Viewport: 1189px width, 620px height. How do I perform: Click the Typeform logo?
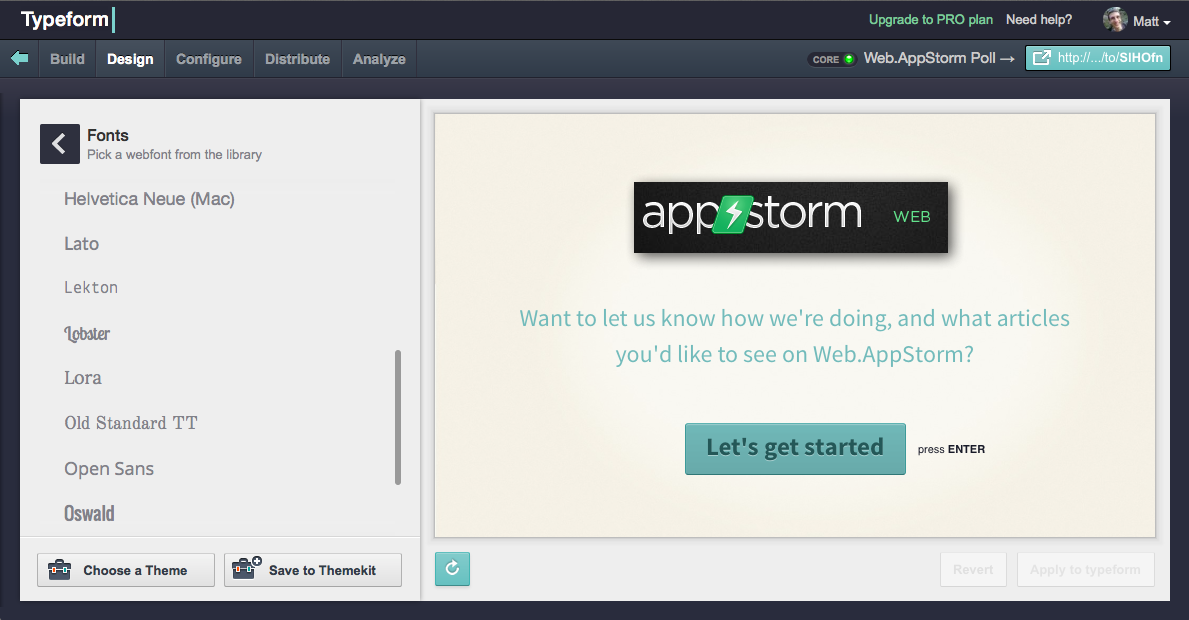[x=67, y=19]
